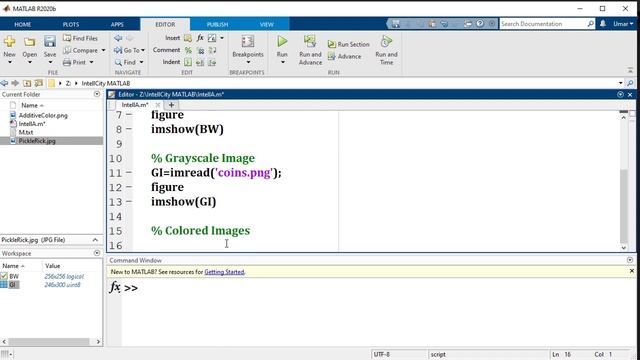Open the insert field dropdown arrow
The height and width of the screenshot is (360, 640).
click(x=222, y=38)
